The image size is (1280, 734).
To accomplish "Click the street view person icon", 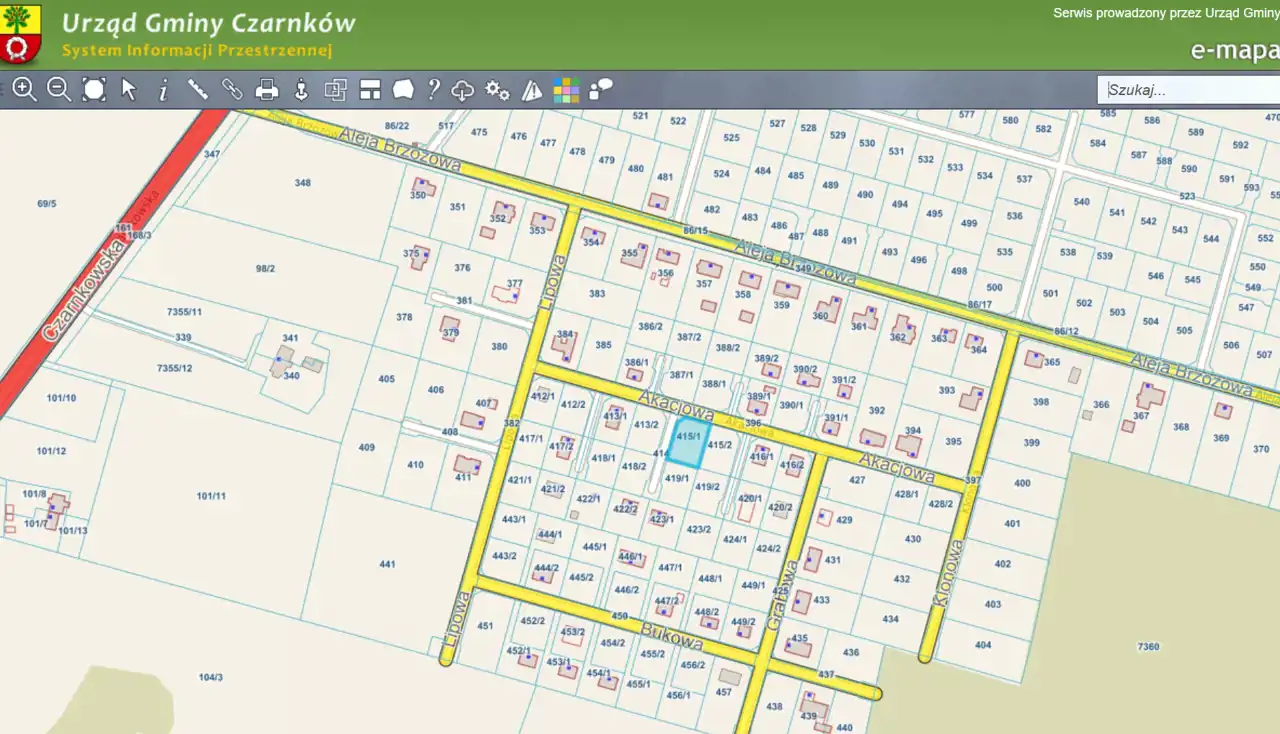I will [301, 90].
